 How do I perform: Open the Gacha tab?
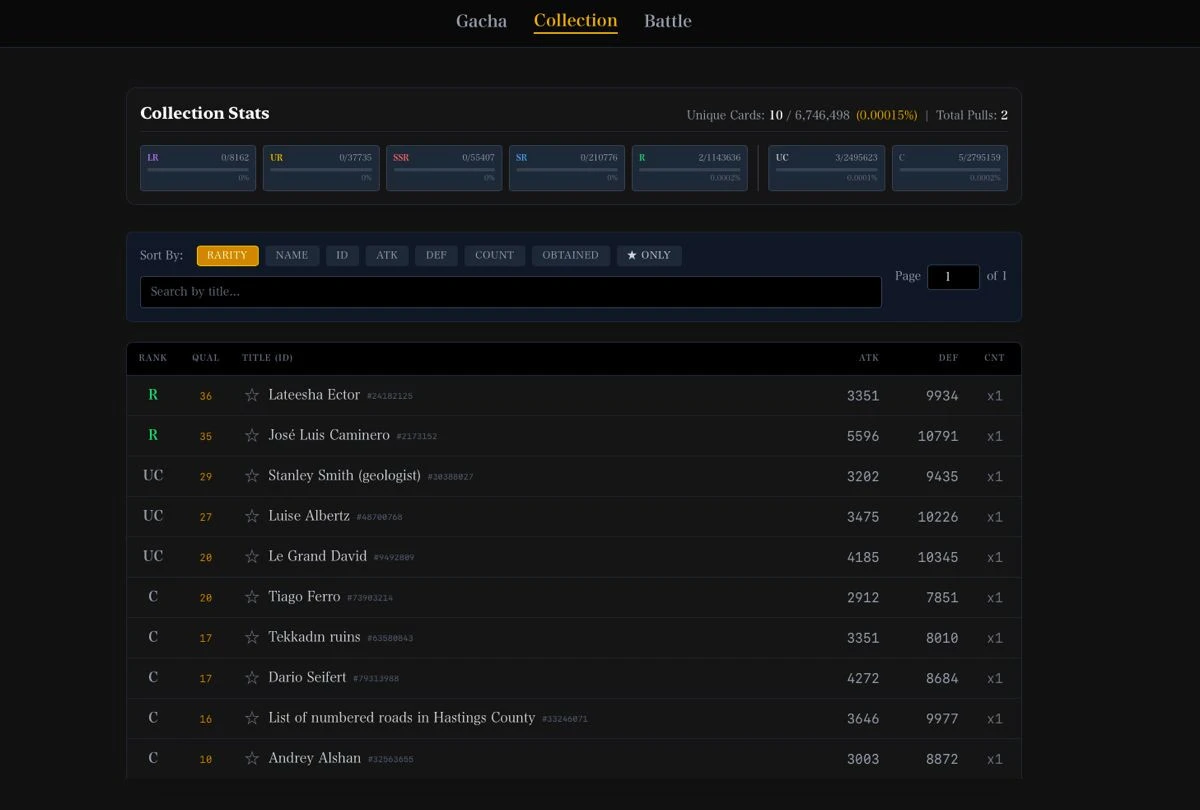(481, 21)
